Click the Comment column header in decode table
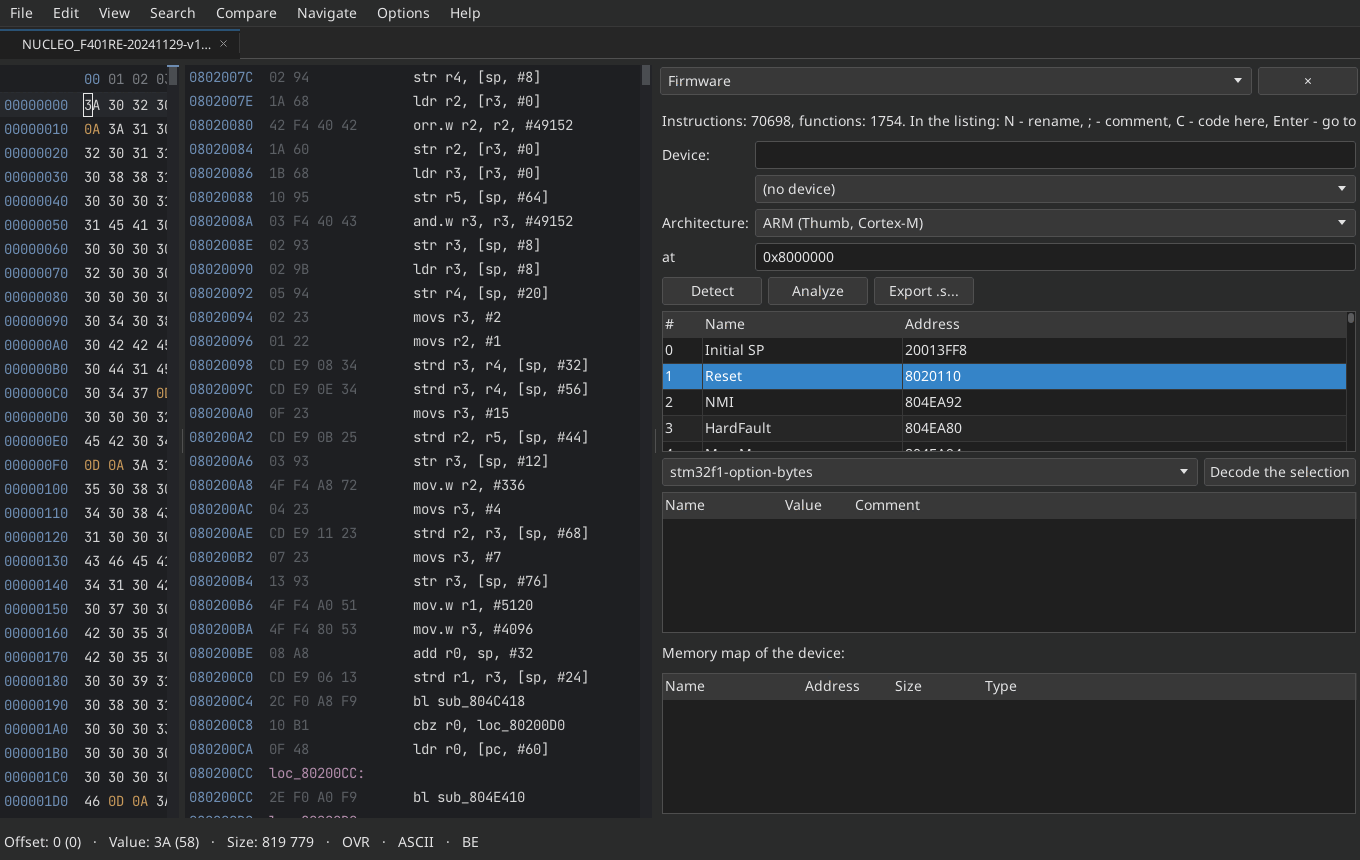This screenshot has height=860, width=1360. coord(1102,505)
